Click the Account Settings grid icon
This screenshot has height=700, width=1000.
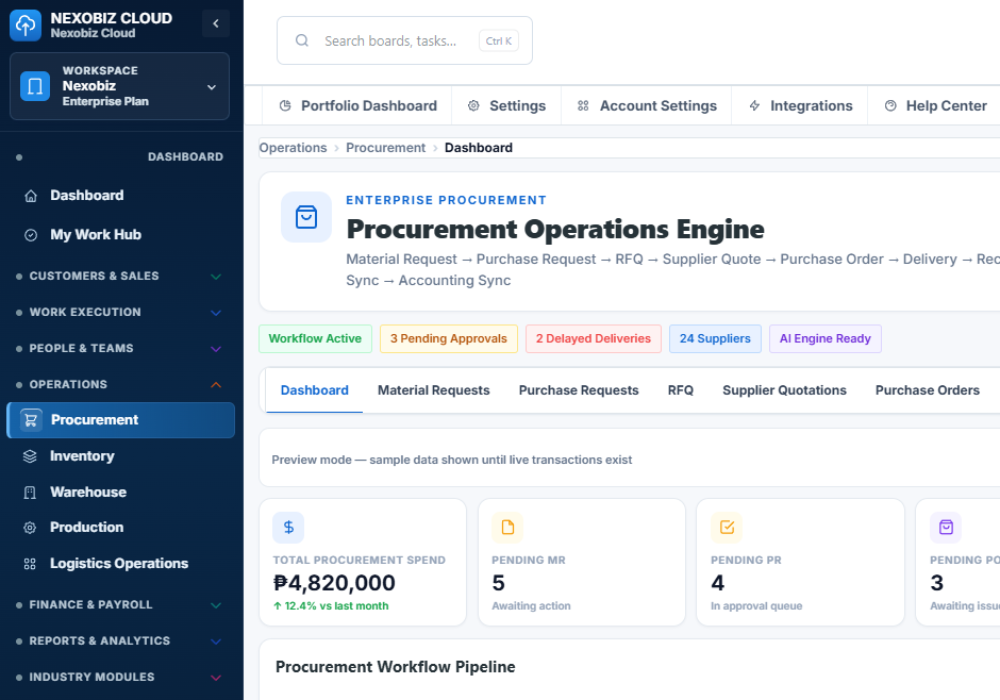tap(583, 106)
